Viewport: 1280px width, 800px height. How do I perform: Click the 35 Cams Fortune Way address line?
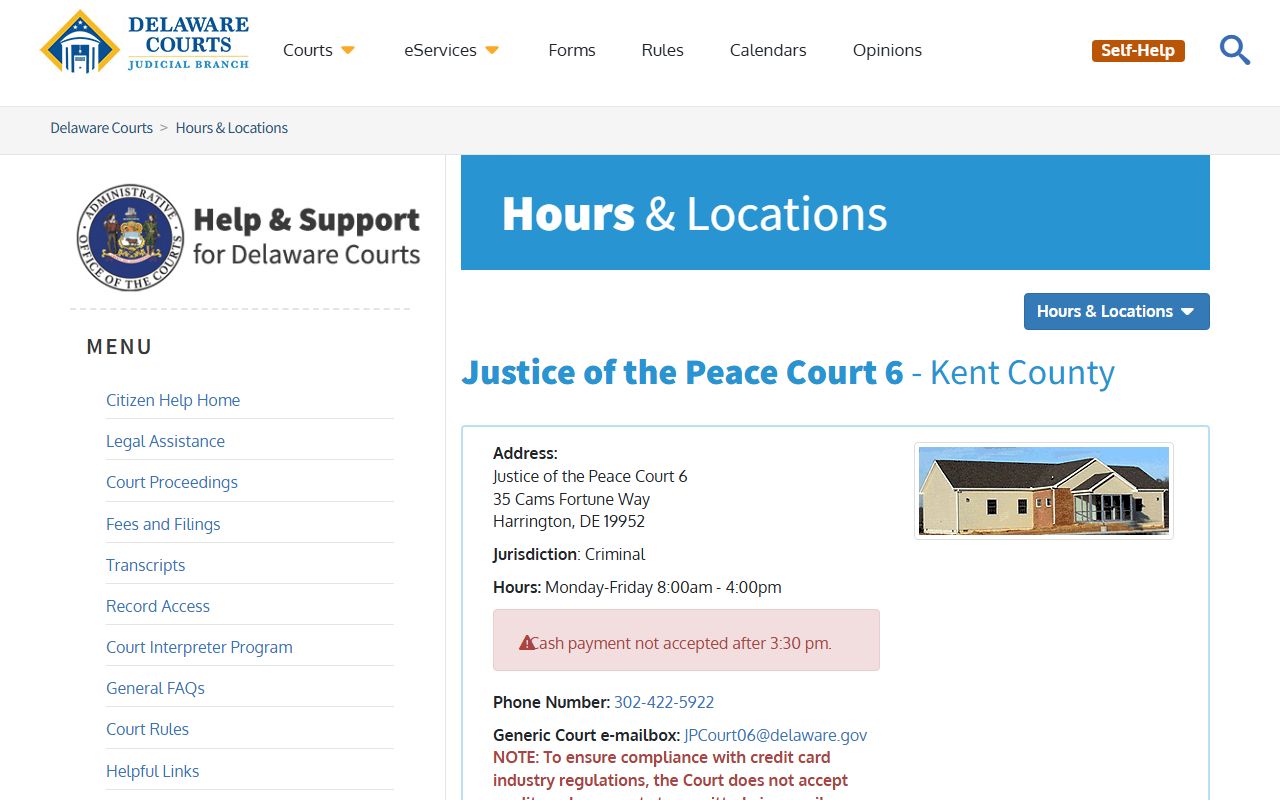coord(571,499)
